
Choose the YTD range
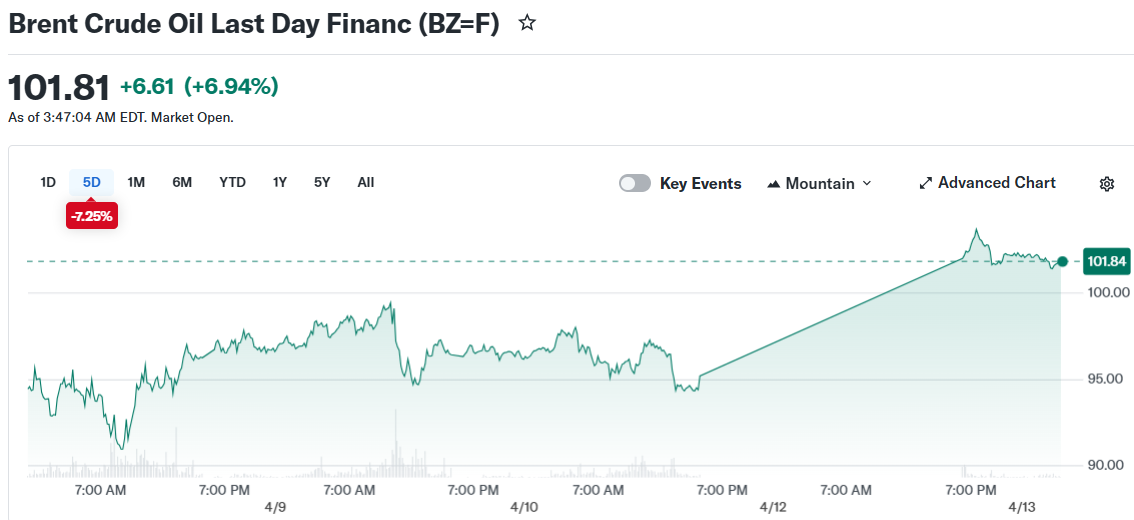[232, 182]
